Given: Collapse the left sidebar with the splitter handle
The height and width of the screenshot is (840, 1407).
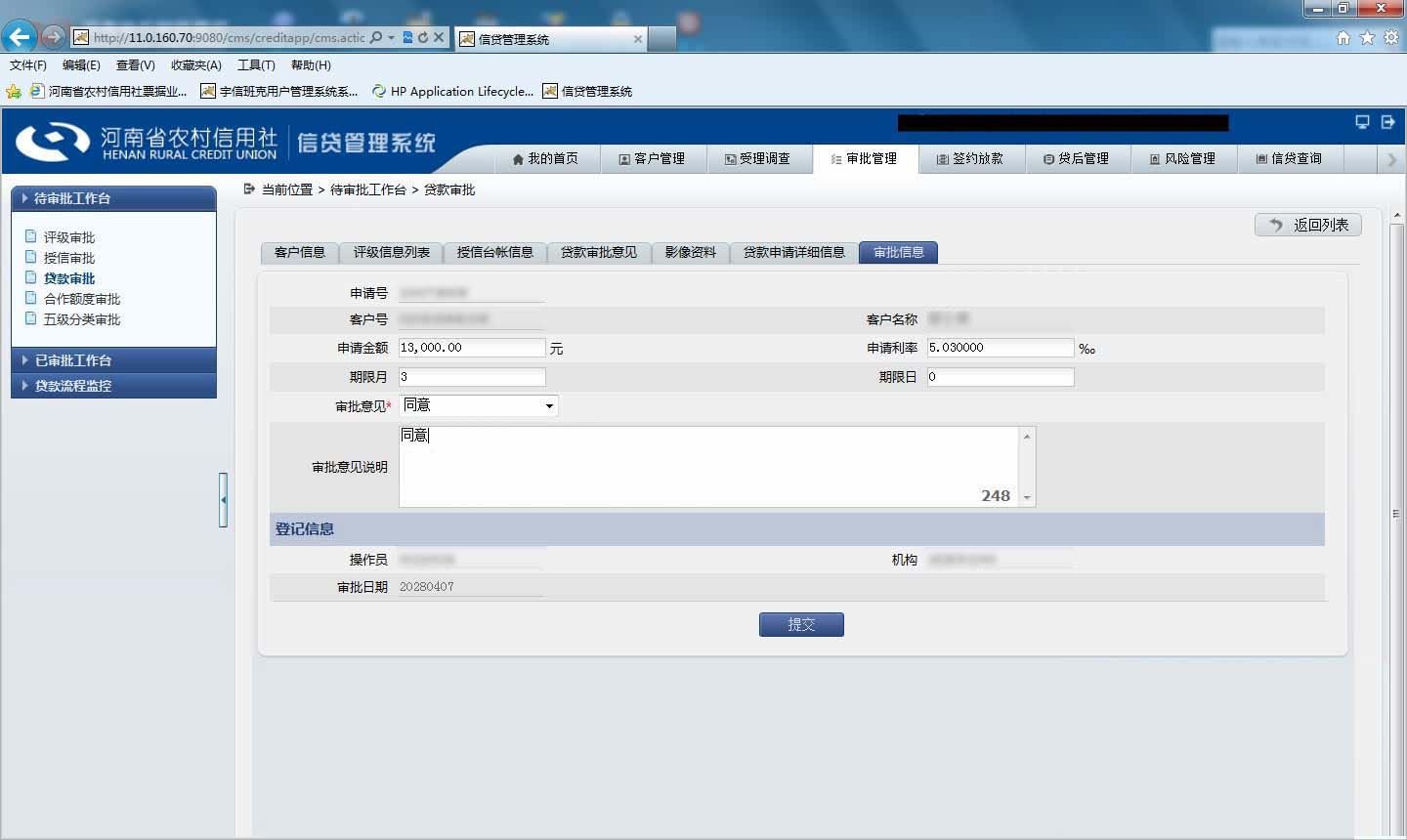Looking at the screenshot, I should click(223, 500).
